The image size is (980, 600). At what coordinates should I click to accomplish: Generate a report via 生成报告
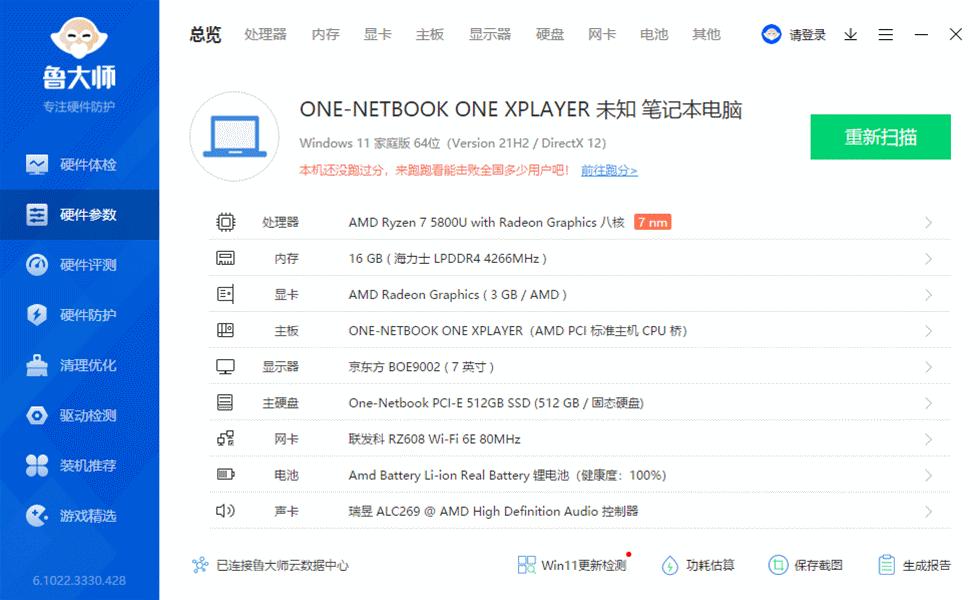(922, 565)
